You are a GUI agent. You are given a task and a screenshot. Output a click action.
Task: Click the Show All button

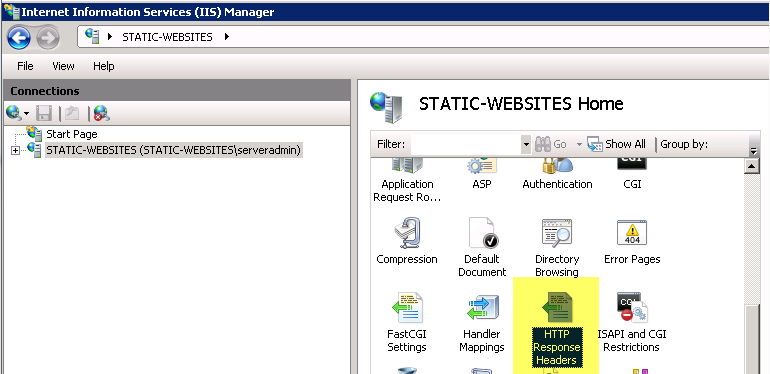coord(616,144)
